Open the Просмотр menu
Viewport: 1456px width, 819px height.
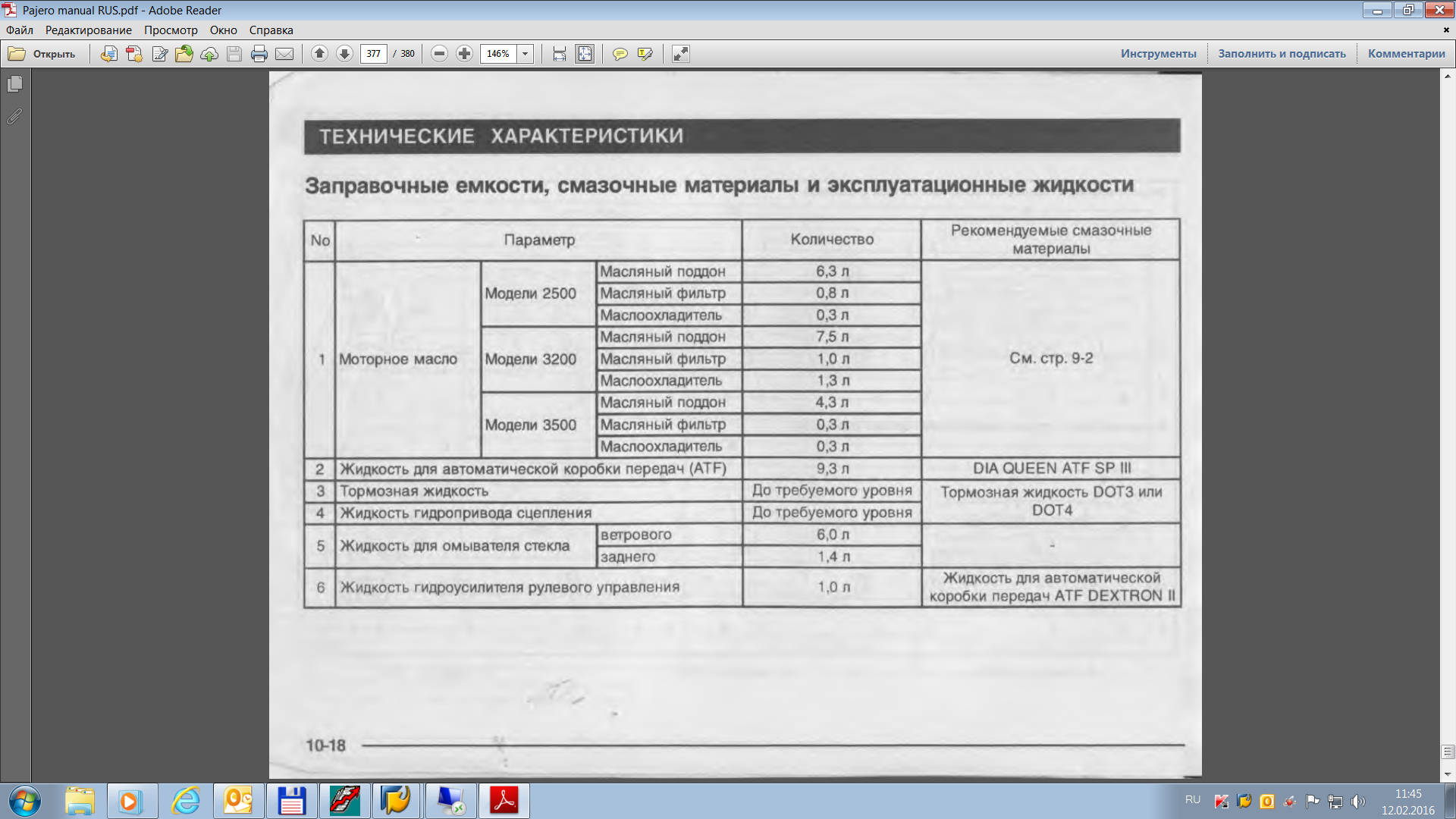(171, 30)
